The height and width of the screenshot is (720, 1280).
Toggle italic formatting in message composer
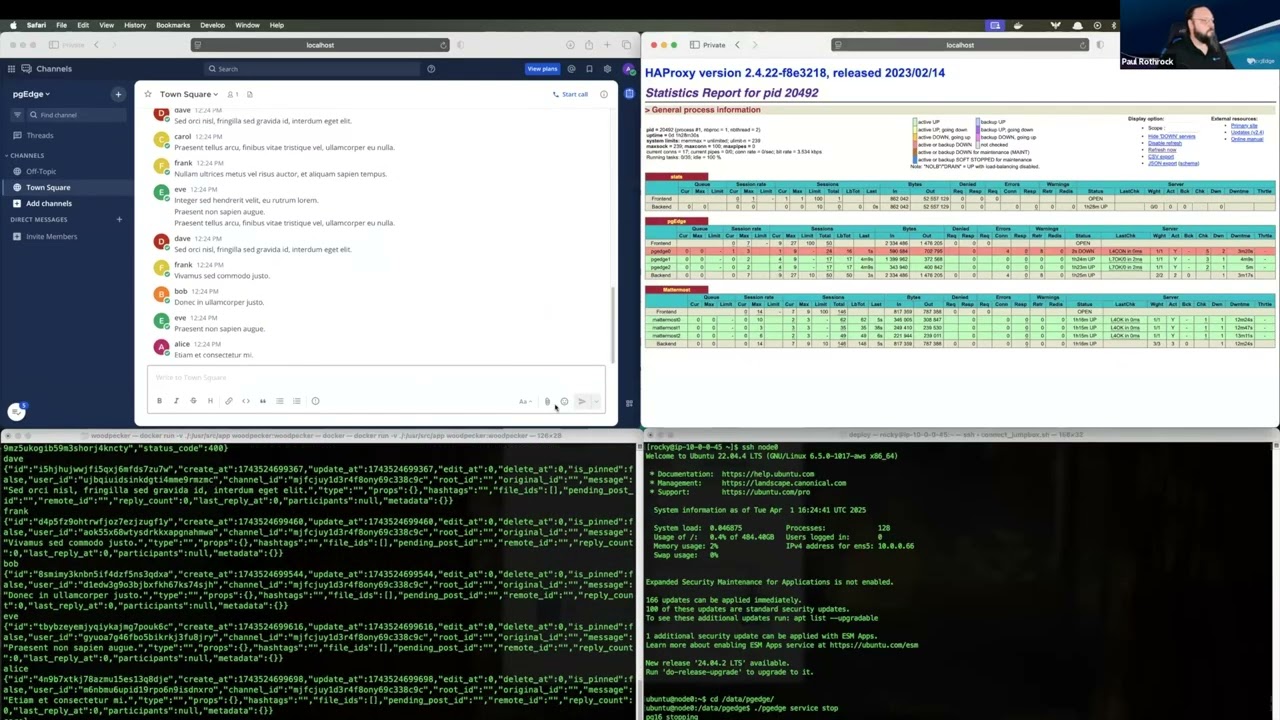[176, 401]
